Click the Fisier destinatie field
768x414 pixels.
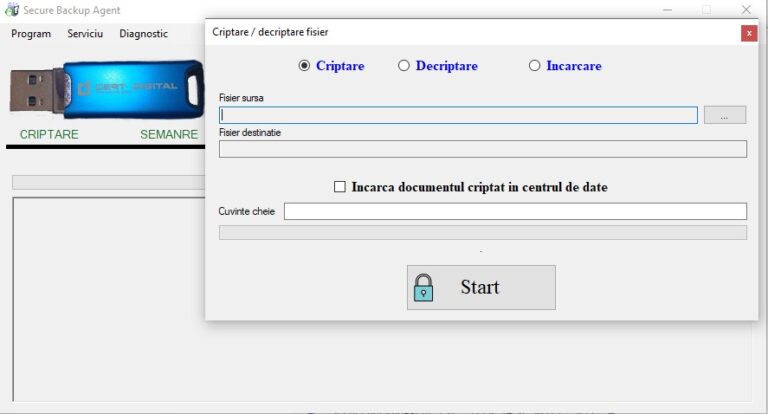coord(482,149)
